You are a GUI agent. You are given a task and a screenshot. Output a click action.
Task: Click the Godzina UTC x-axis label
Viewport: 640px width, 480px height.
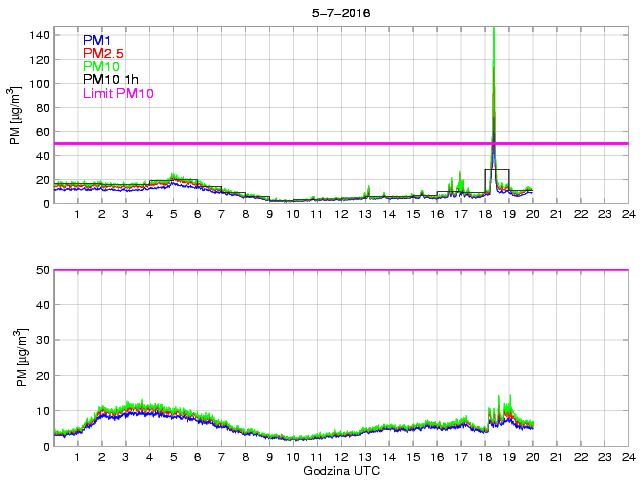pos(340,470)
